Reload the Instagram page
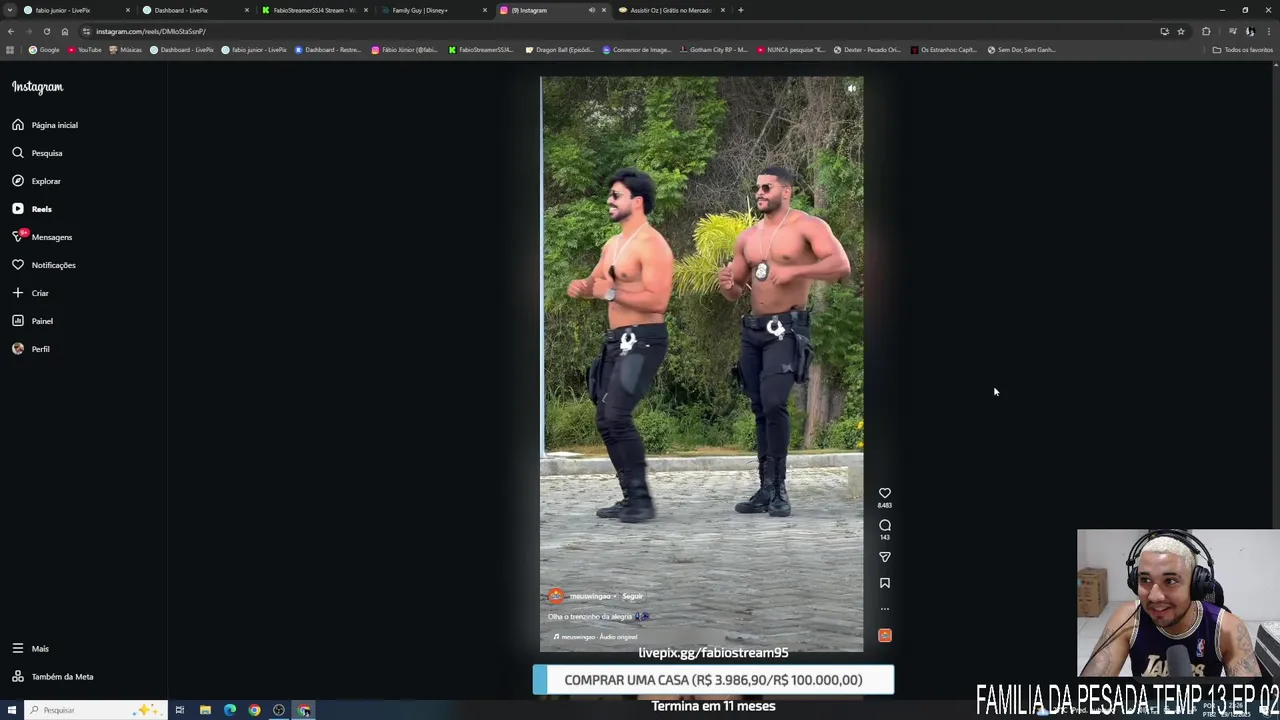The height and width of the screenshot is (720, 1280). coord(46,31)
